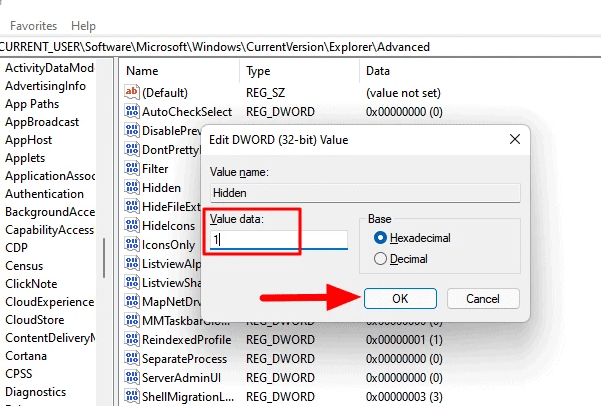Click the AutoCheckSelect DWORD icon
Image resolution: width=601 pixels, height=406 pixels.
131,111
